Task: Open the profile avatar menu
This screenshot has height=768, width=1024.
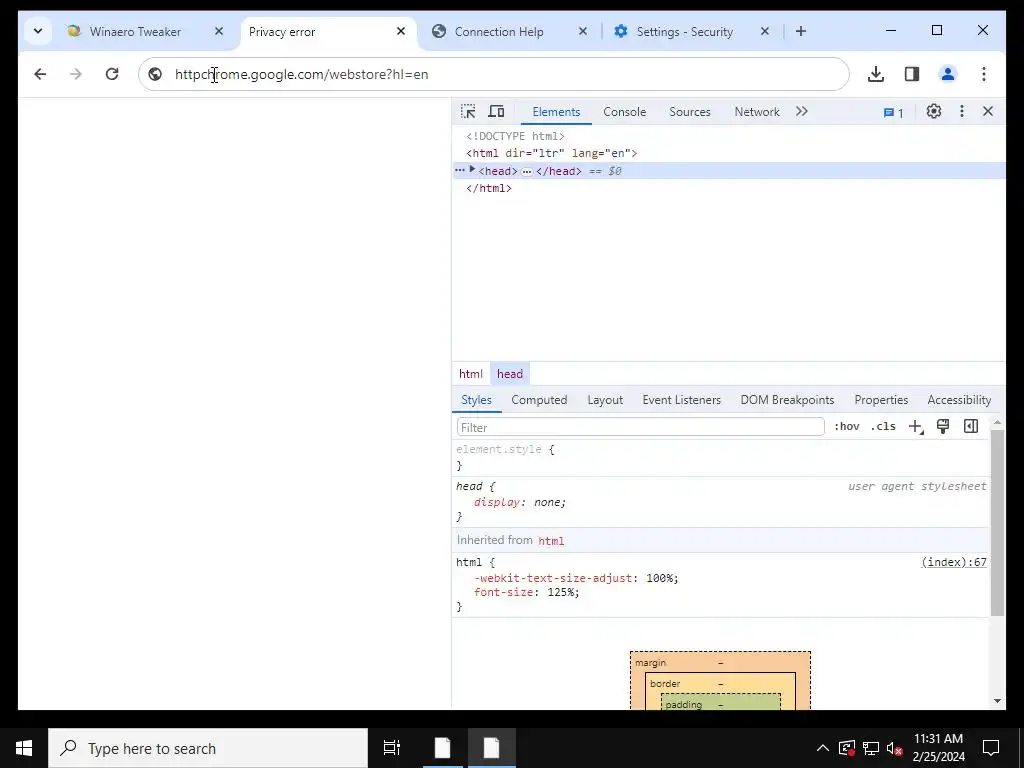Action: click(x=948, y=74)
